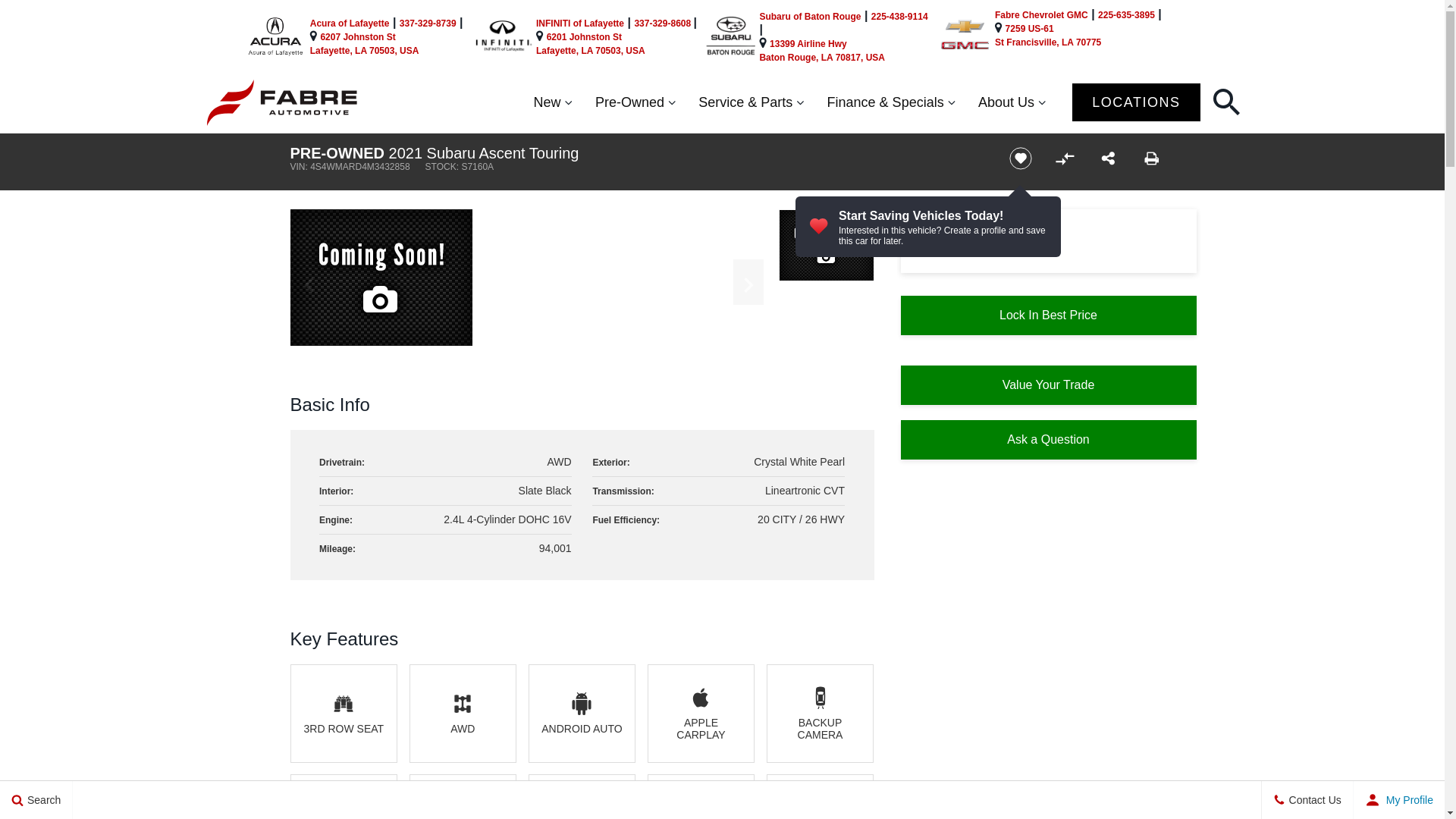Select Crystal White Pearl exterior value
The width and height of the screenshot is (1456, 819).
[799, 462]
